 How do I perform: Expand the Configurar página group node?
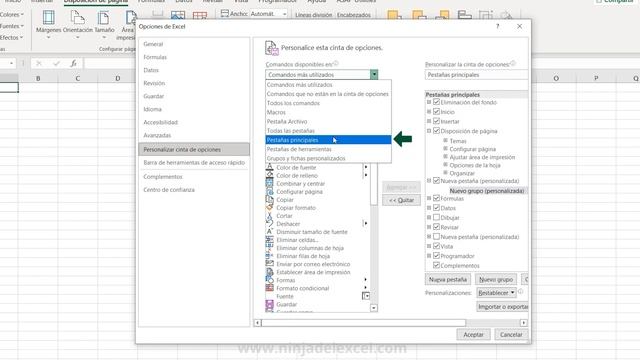pos(445,149)
